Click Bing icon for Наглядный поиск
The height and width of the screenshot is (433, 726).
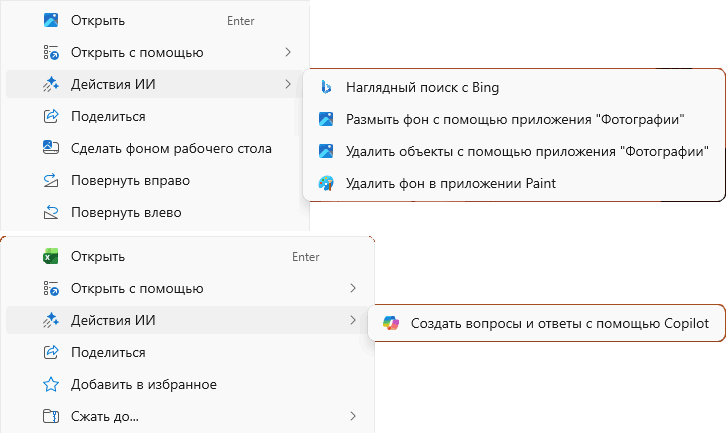click(x=326, y=87)
